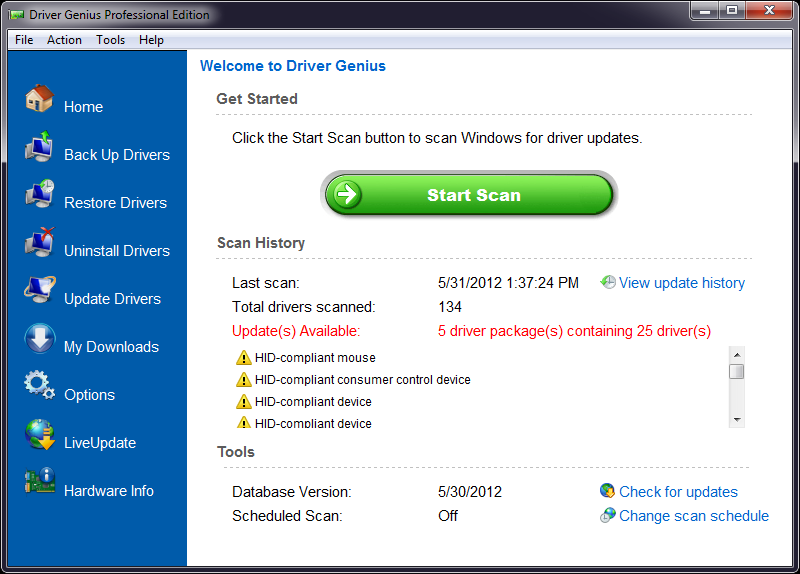Click the Hardware Info circuit board icon
Screen dimensions: 800x574
click(39, 481)
